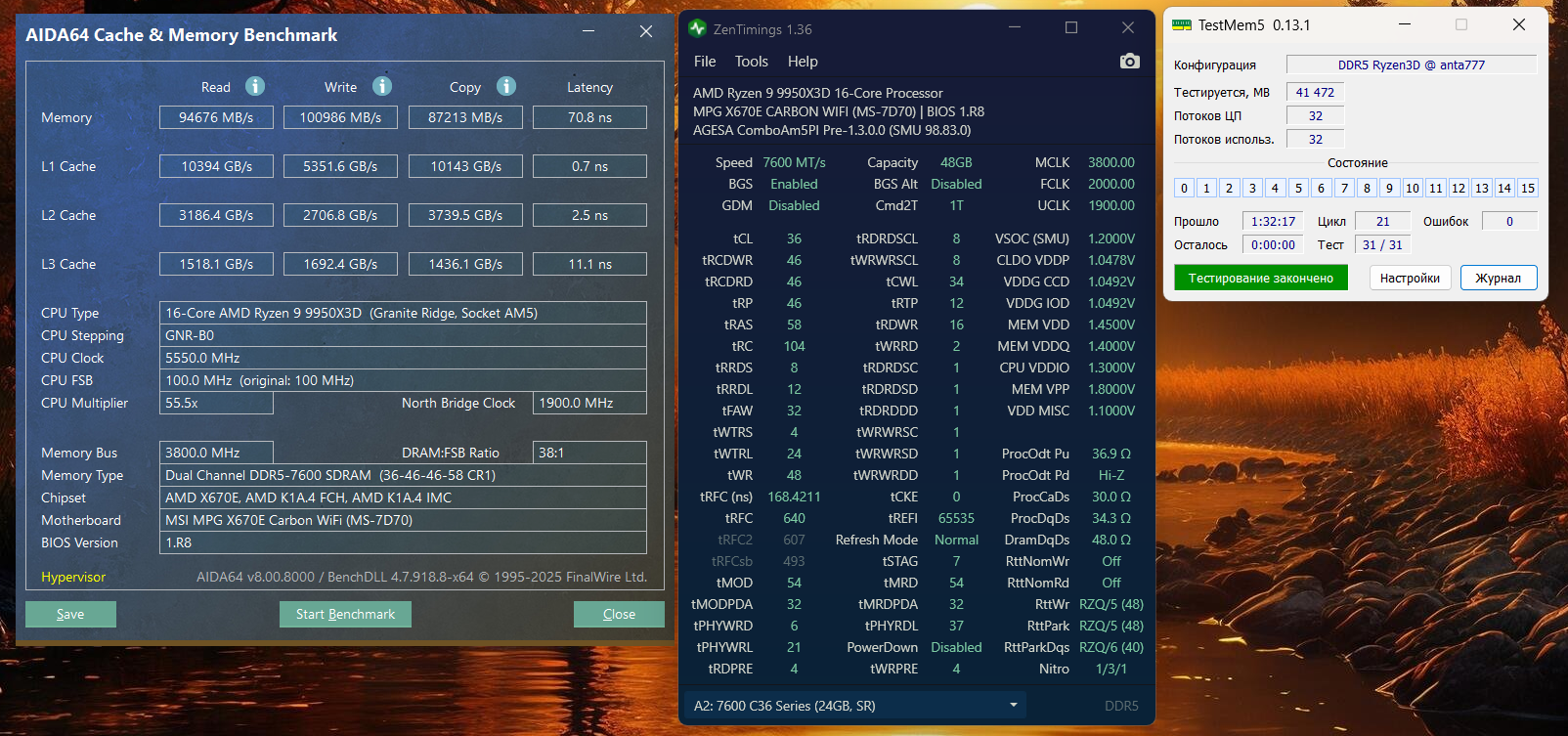Click the Hypervisor link in AIDA64
The width and height of the screenshot is (1568, 736).
(x=73, y=578)
